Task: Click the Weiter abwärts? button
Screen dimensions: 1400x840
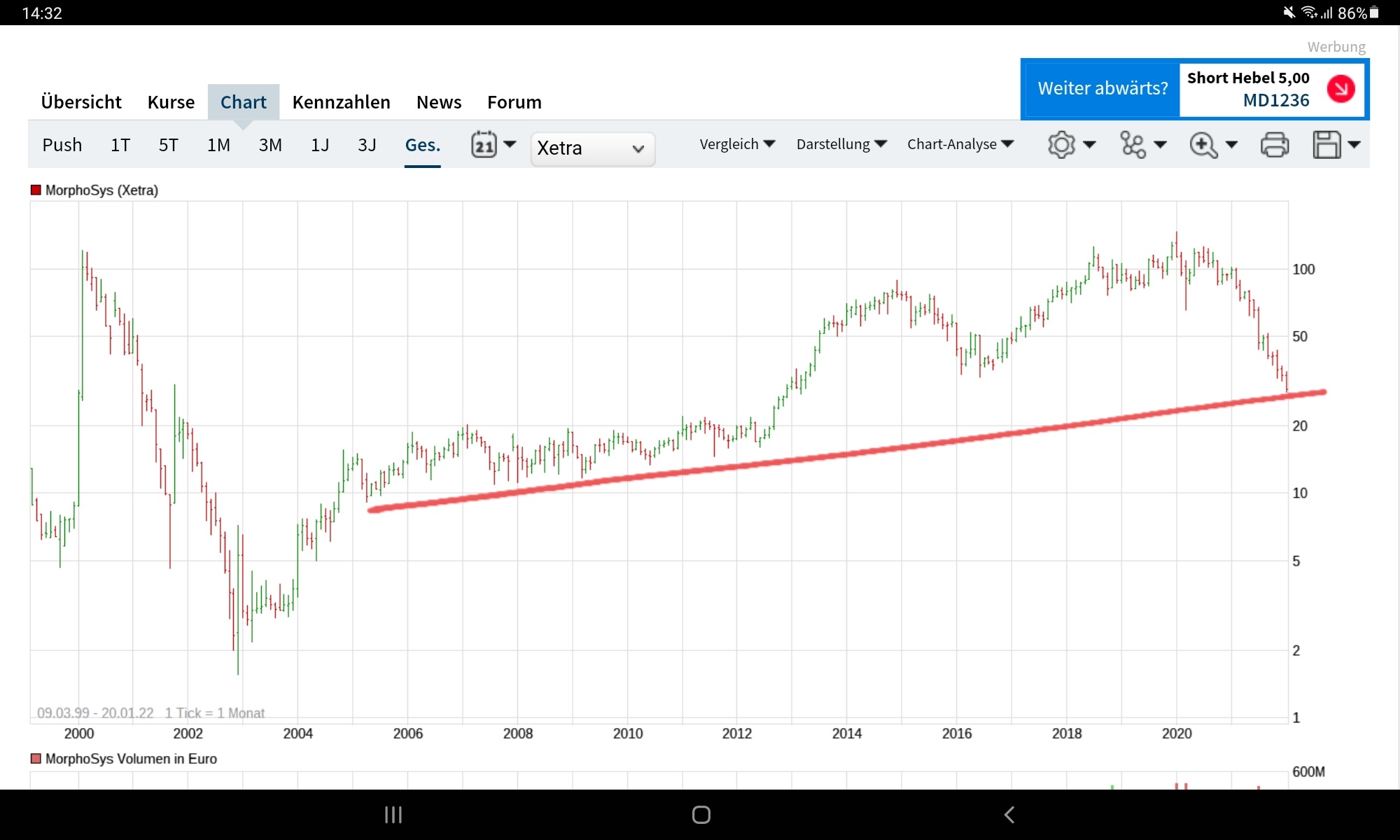Action: [x=1102, y=88]
